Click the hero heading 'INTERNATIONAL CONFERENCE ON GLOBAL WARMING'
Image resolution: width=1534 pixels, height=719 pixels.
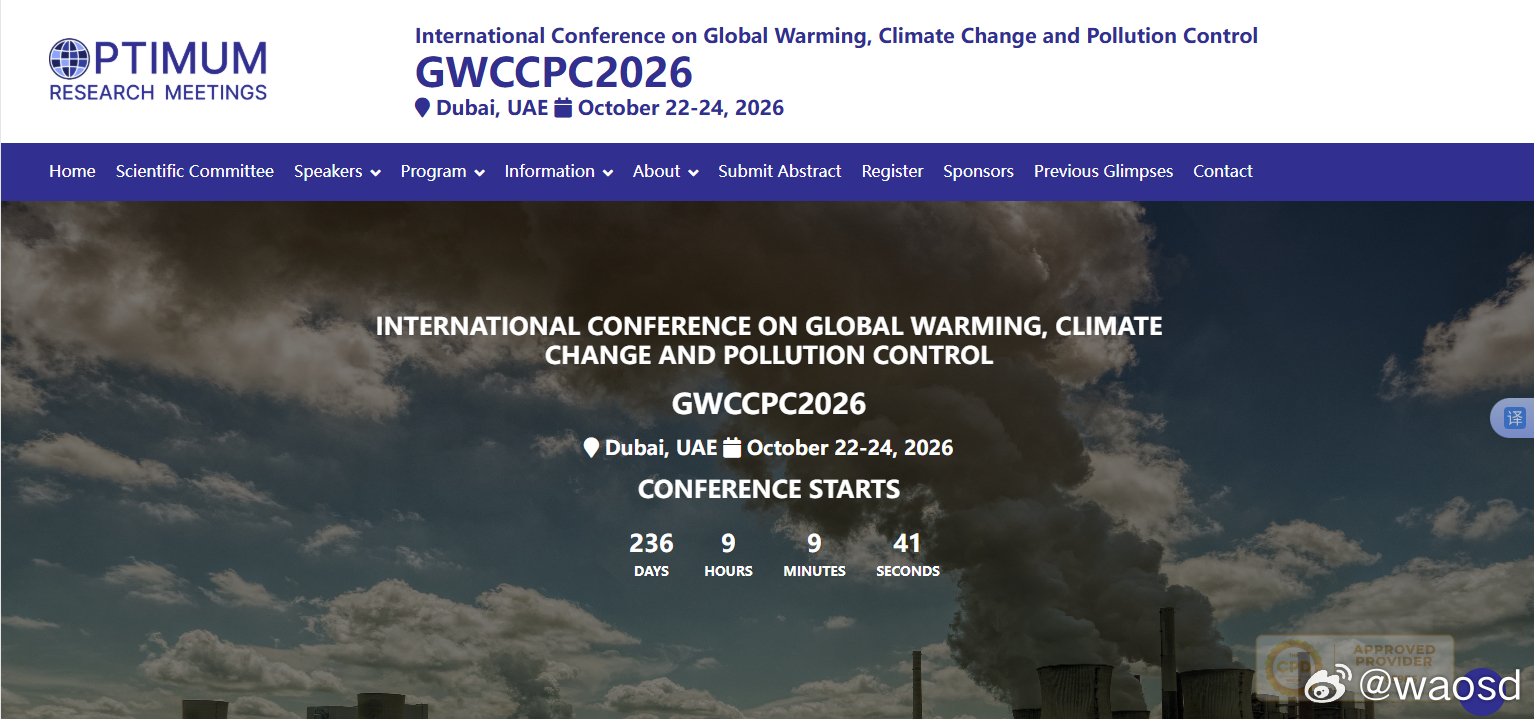pos(769,340)
